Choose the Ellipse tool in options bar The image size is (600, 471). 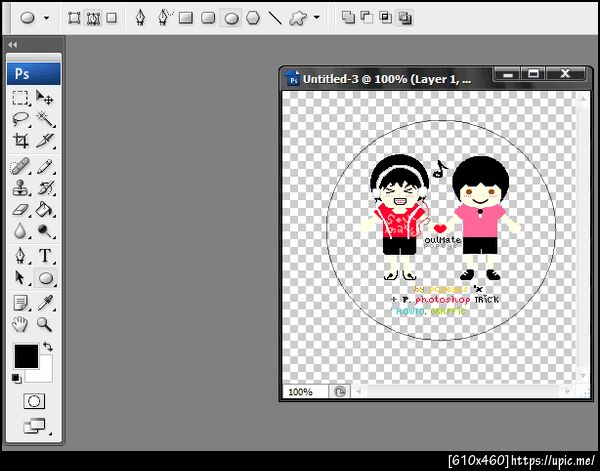pos(231,18)
